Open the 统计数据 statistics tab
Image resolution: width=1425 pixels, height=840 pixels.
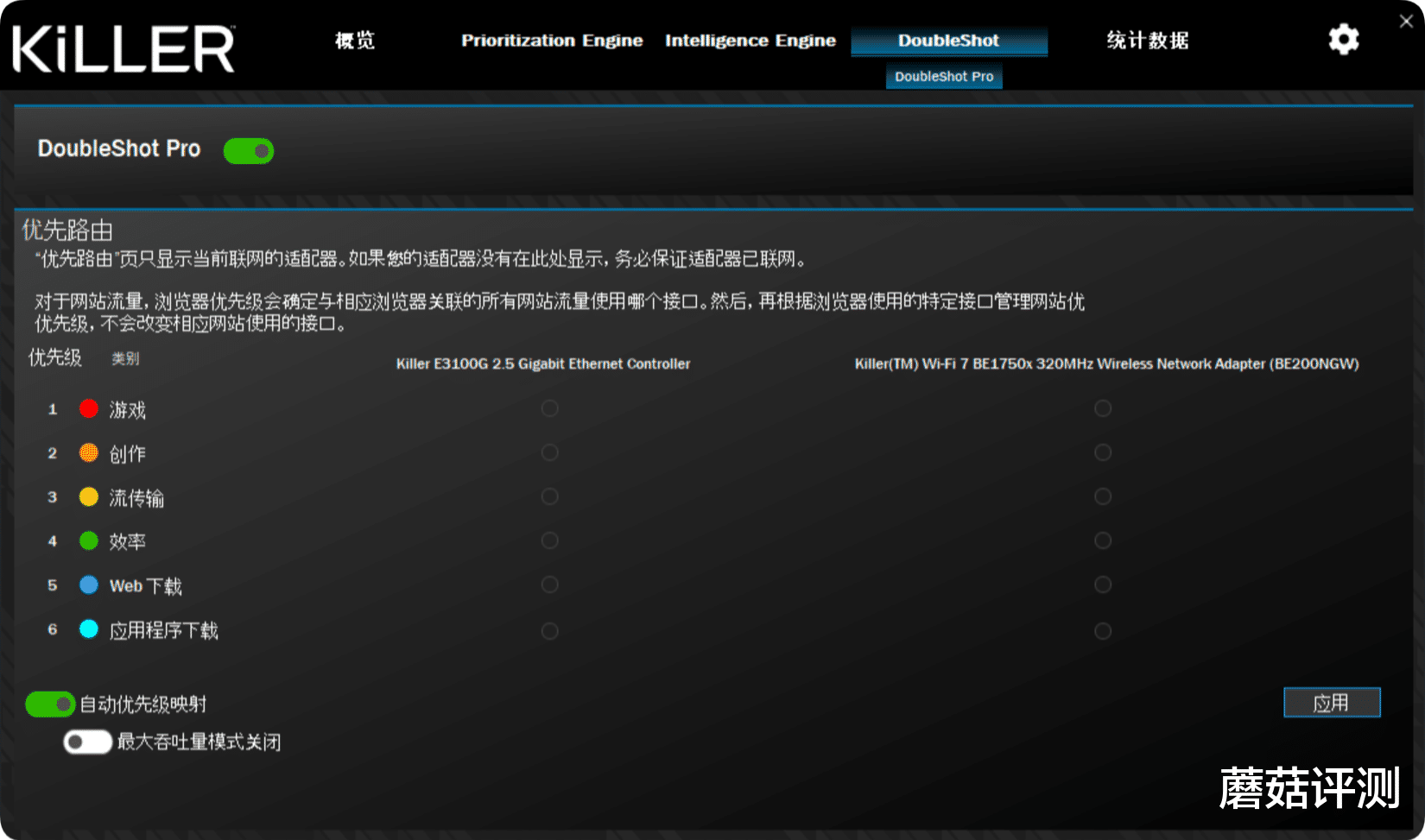click(x=1148, y=41)
